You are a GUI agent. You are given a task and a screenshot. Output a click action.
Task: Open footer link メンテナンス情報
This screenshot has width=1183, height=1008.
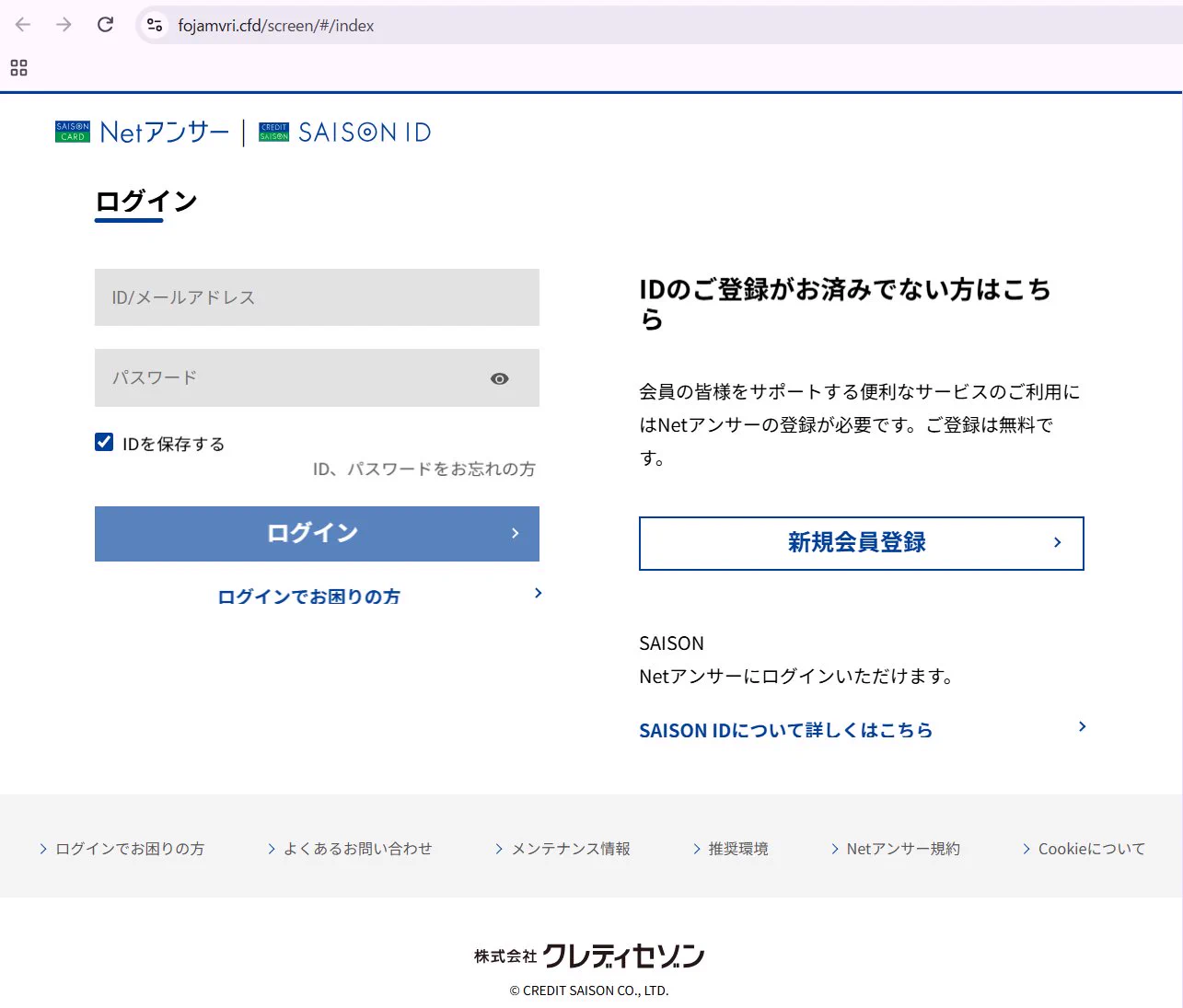(x=571, y=849)
